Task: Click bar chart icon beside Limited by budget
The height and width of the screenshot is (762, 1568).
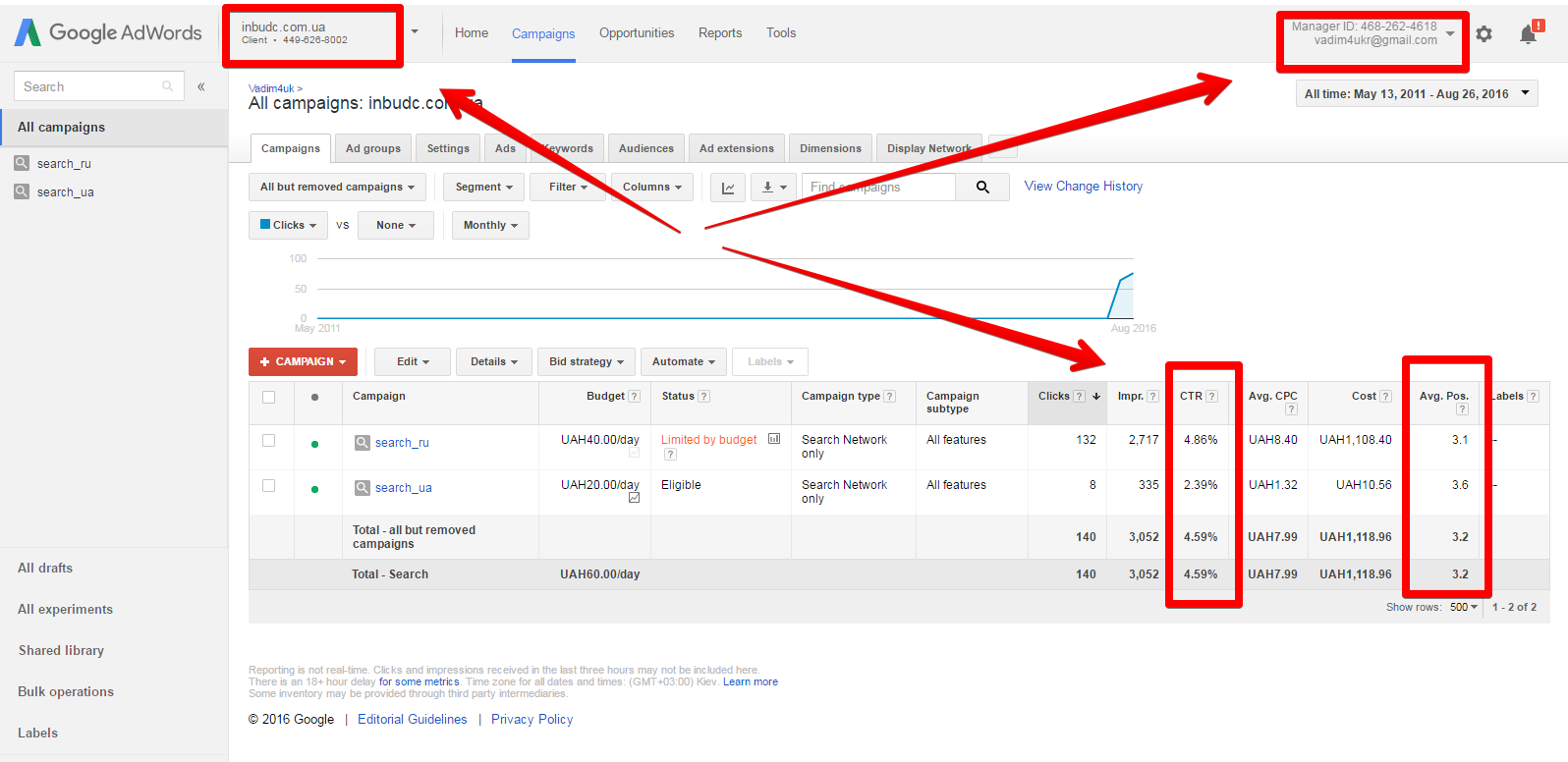Action: (774, 439)
